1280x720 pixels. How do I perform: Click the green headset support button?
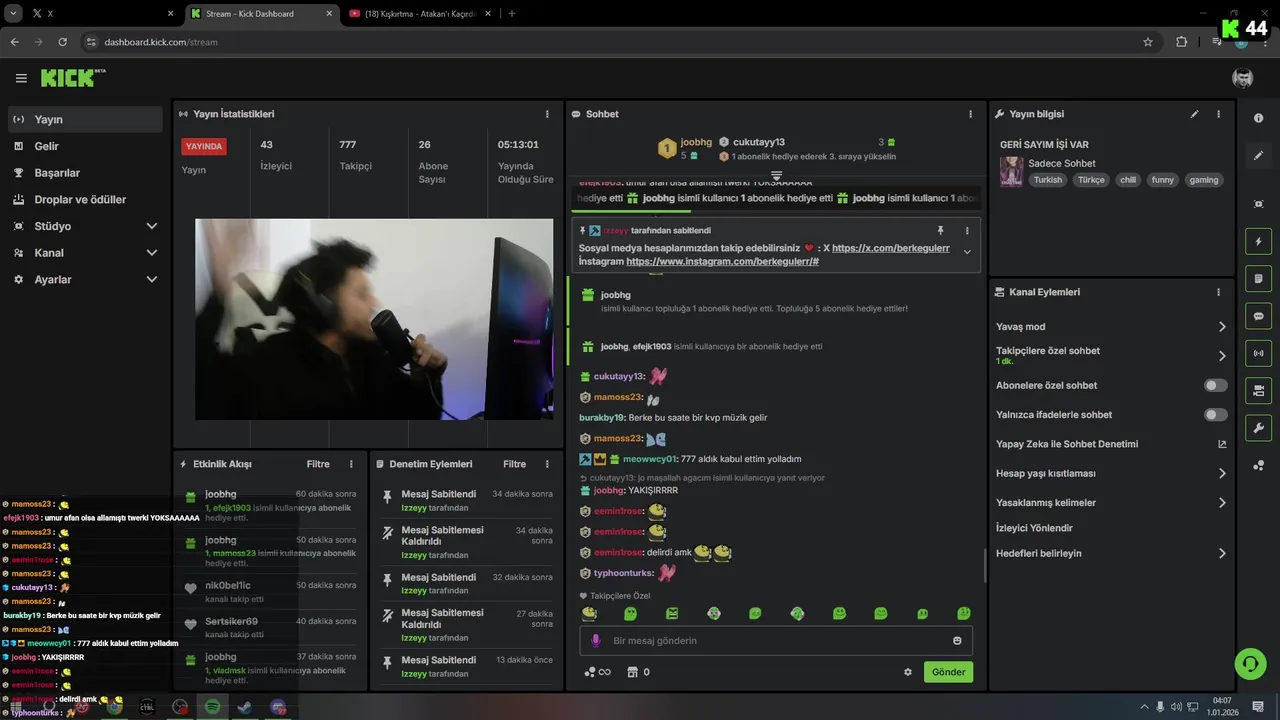[1250, 663]
